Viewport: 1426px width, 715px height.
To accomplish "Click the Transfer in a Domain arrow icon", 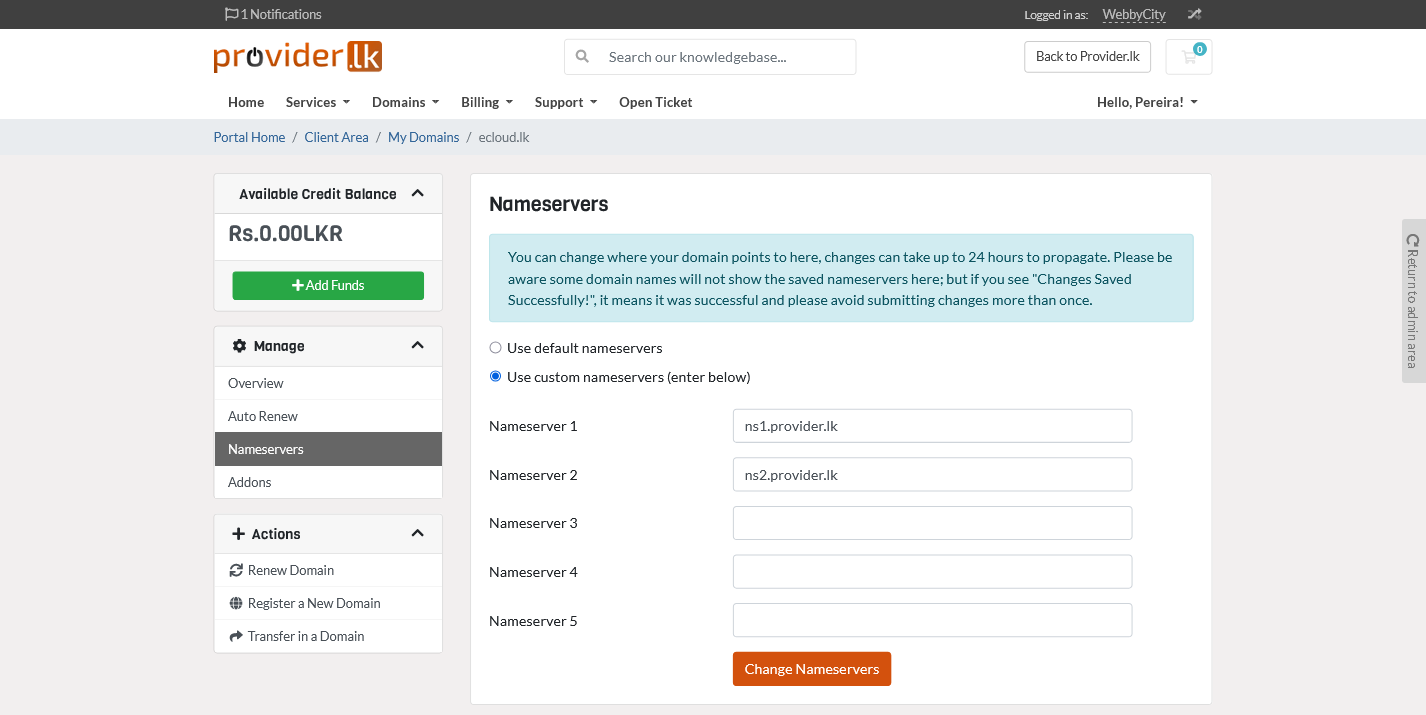I will point(236,636).
